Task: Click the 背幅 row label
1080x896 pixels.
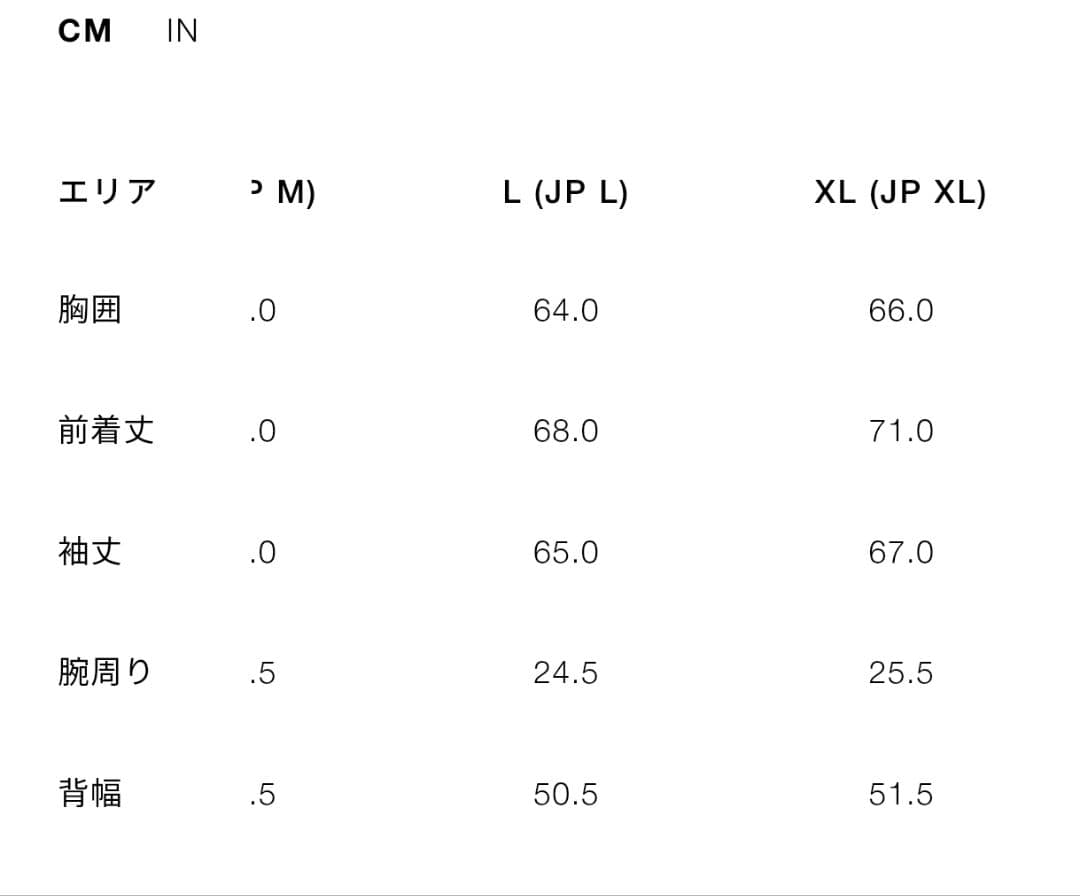Action: pyautogui.click(x=92, y=793)
